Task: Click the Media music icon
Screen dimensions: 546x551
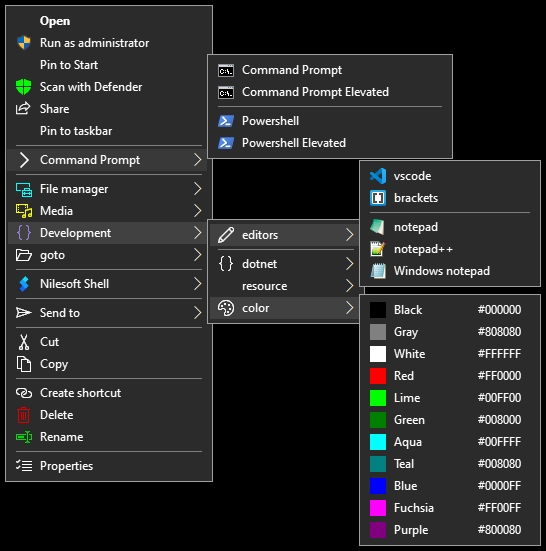Action: click(x=24, y=211)
